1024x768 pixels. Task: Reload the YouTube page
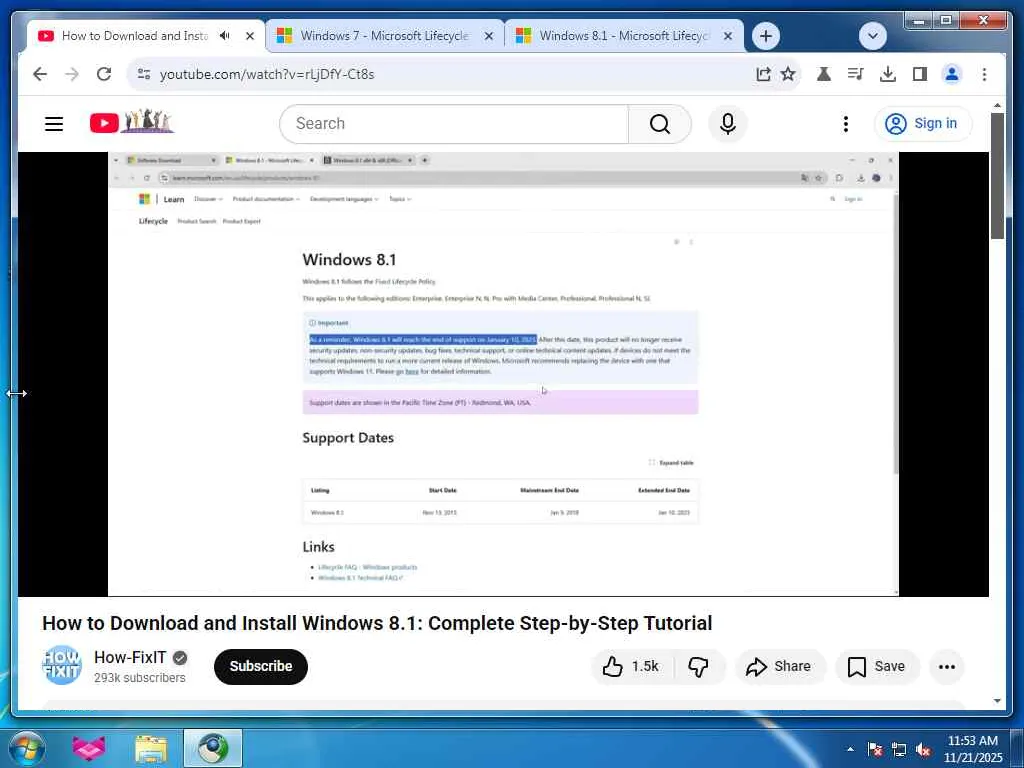point(104,74)
